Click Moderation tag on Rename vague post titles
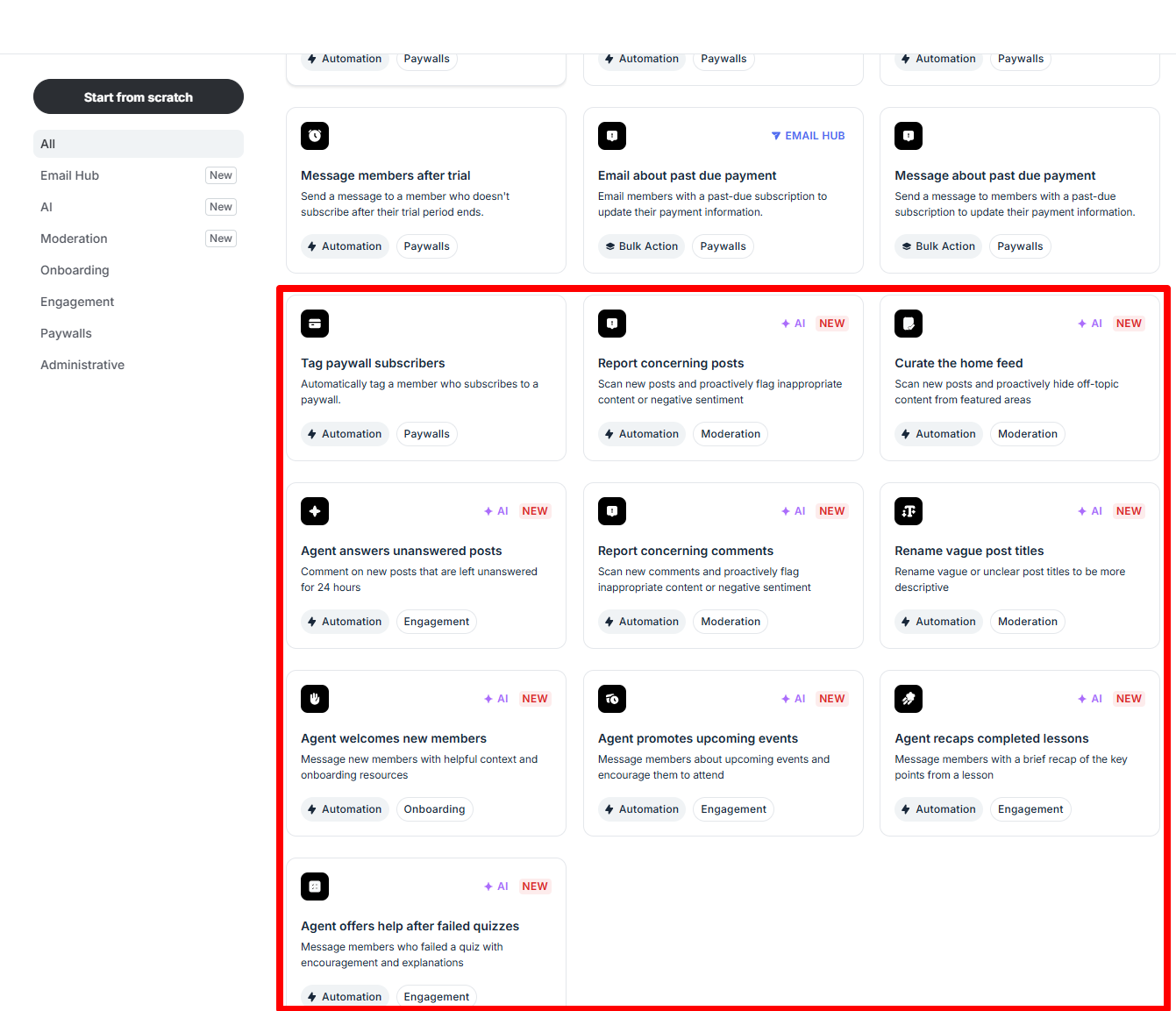This screenshot has width=1176, height=1011. point(1028,622)
